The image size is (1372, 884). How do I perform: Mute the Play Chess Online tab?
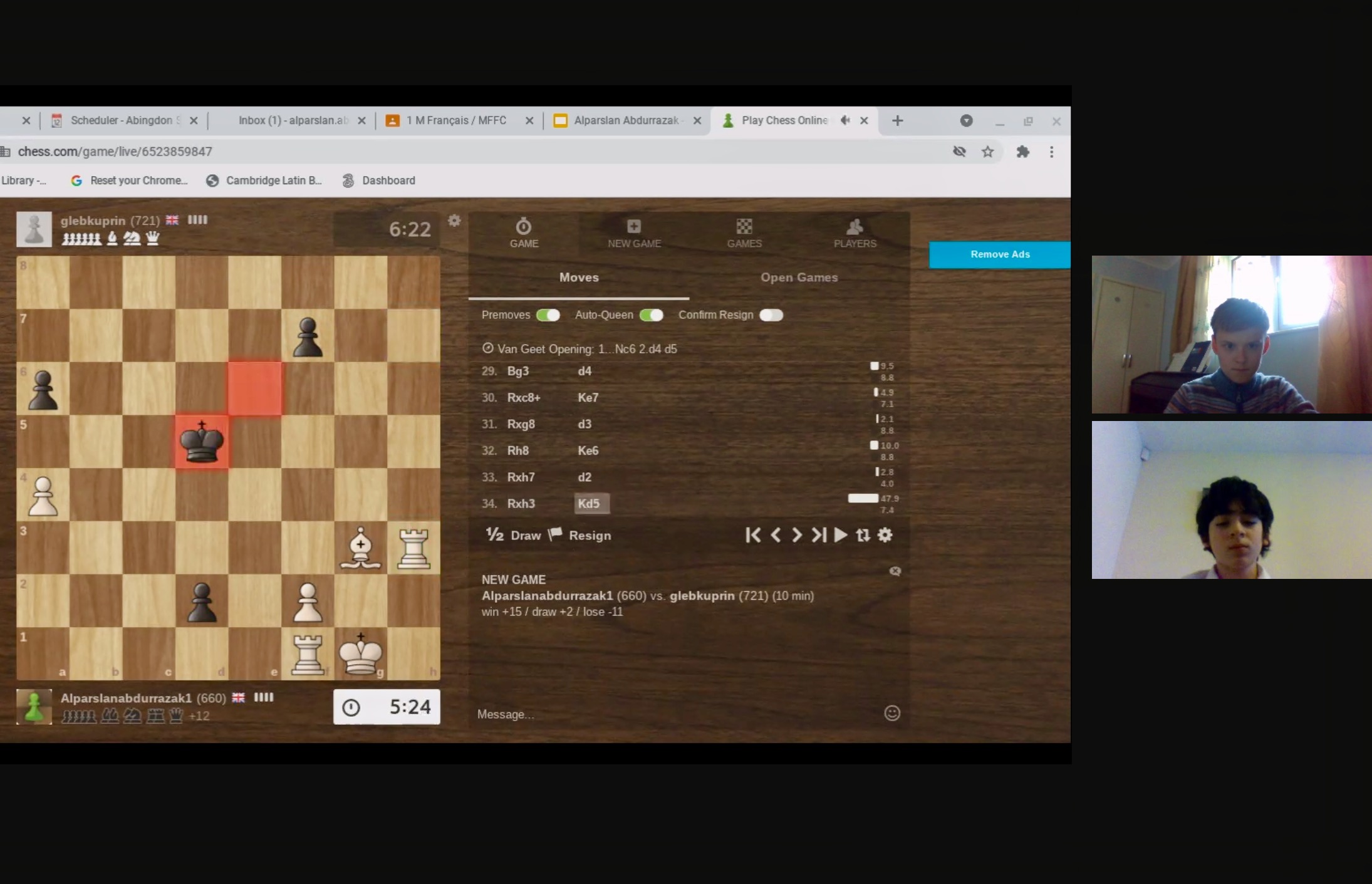tap(845, 120)
